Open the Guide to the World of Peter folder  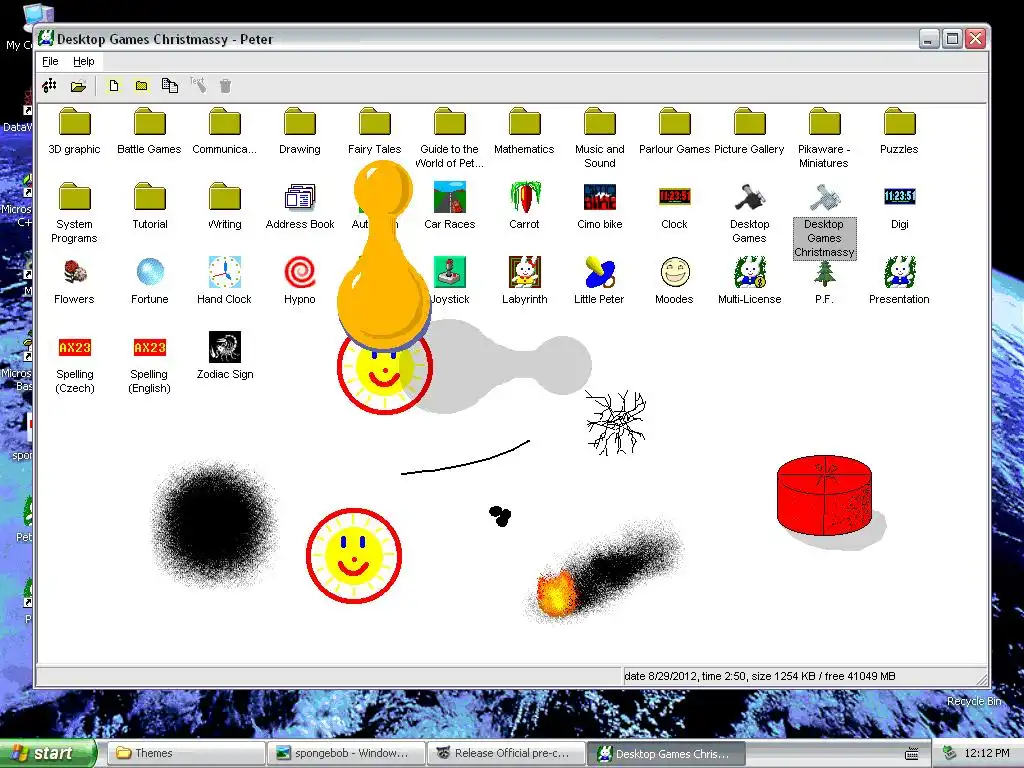[449, 122]
